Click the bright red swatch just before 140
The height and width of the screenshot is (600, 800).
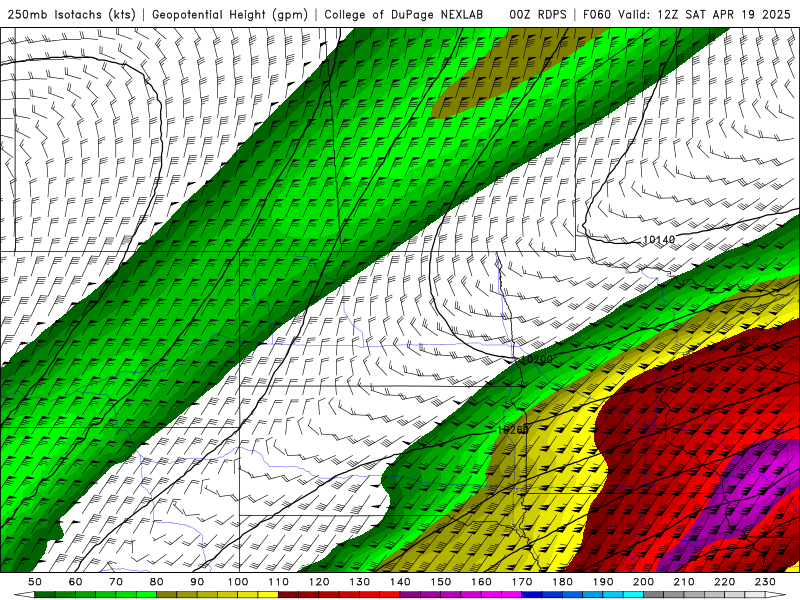click(390, 594)
